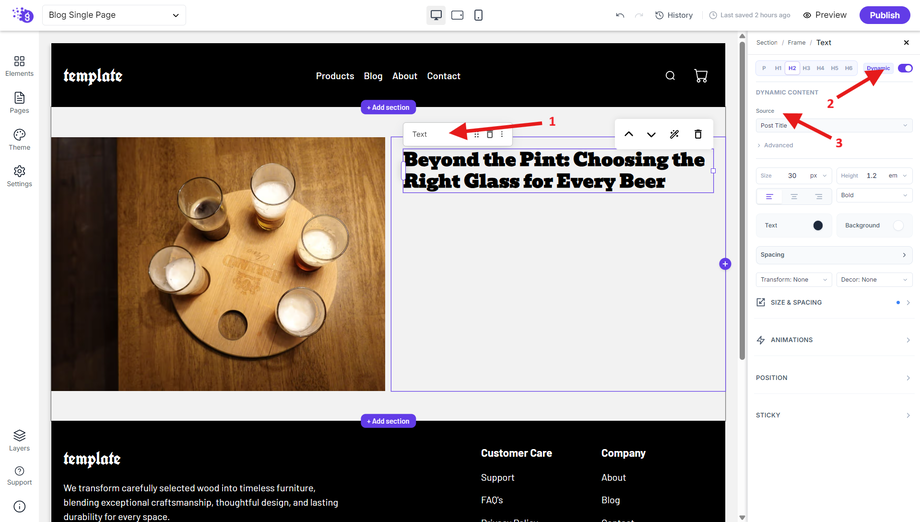Set text tag to H2

click(792, 68)
